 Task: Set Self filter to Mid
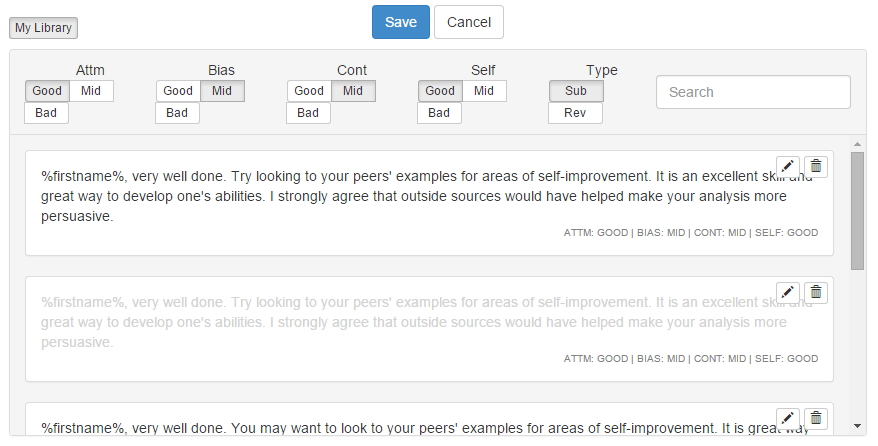pyautogui.click(x=484, y=91)
